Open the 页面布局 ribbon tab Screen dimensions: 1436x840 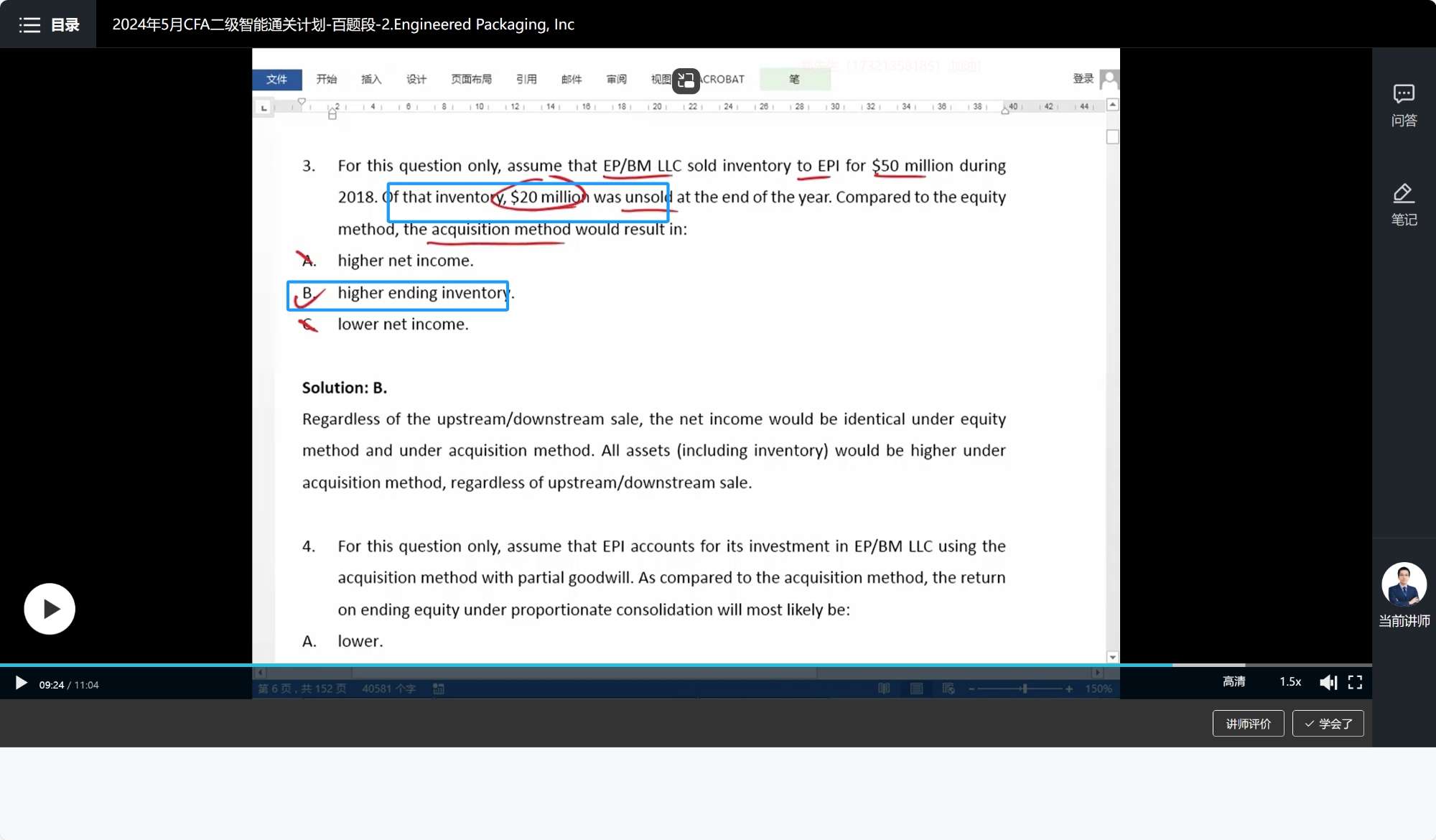(471, 79)
